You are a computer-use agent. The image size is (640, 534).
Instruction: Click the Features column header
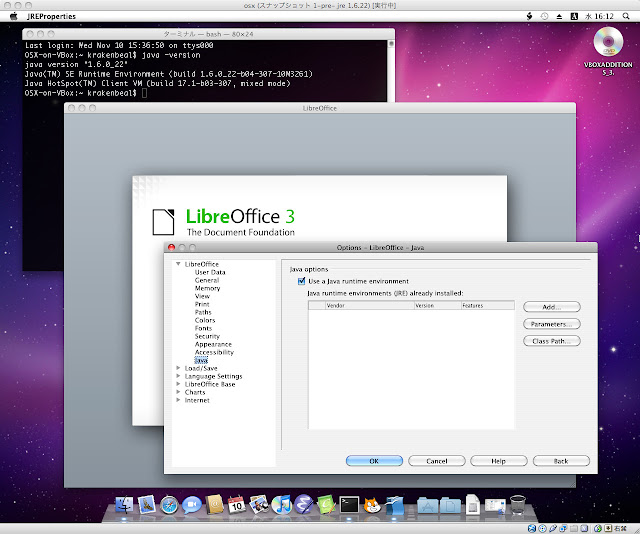(x=488, y=305)
